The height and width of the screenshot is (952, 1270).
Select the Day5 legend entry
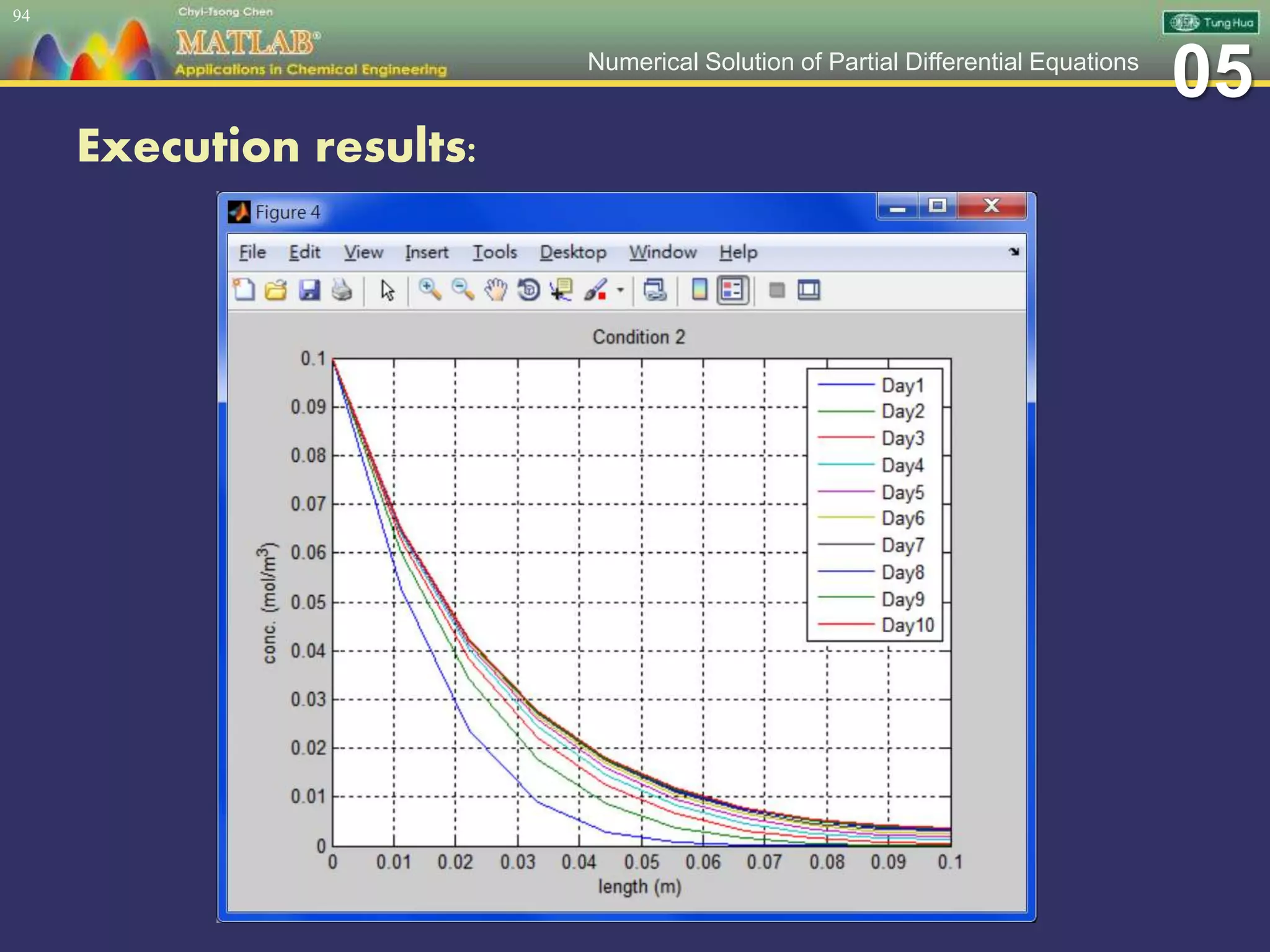(871, 492)
